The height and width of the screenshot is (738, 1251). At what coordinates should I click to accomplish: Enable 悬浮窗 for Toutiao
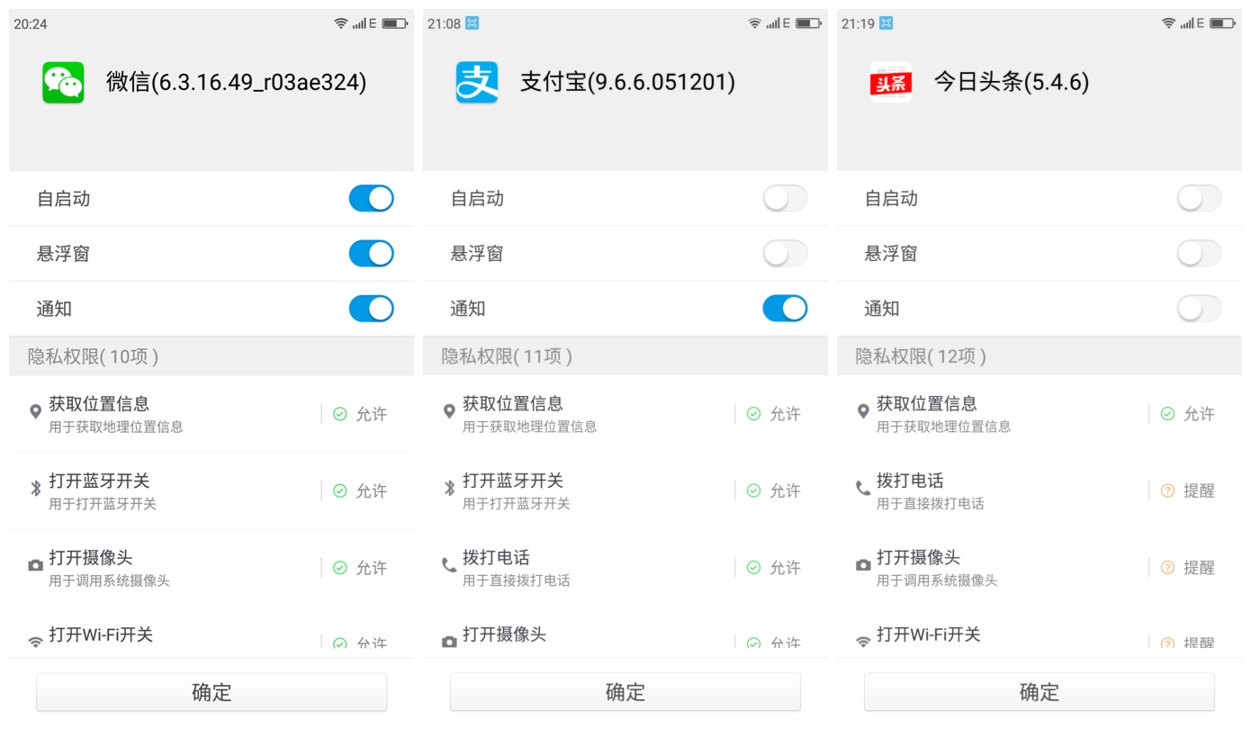pyautogui.click(x=1199, y=253)
